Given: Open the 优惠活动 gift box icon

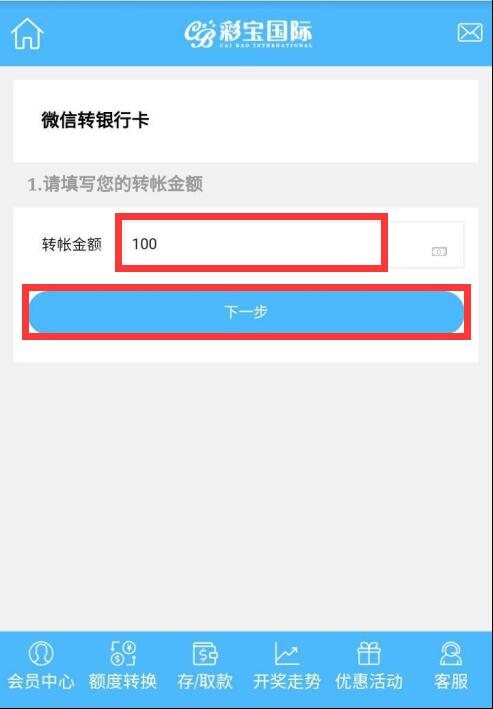Looking at the screenshot, I should click(369, 653).
